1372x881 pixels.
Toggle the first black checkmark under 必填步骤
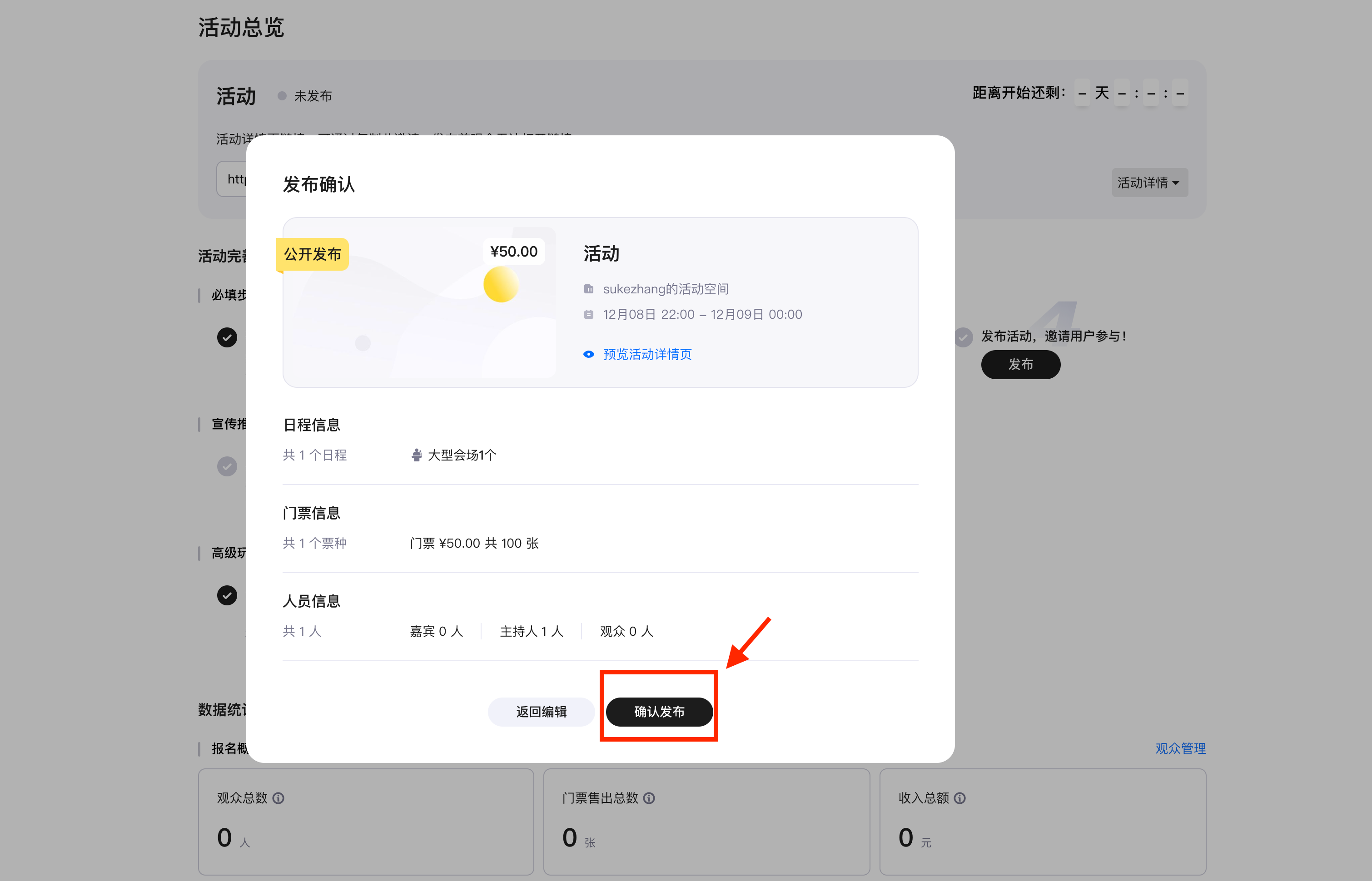[x=227, y=337]
